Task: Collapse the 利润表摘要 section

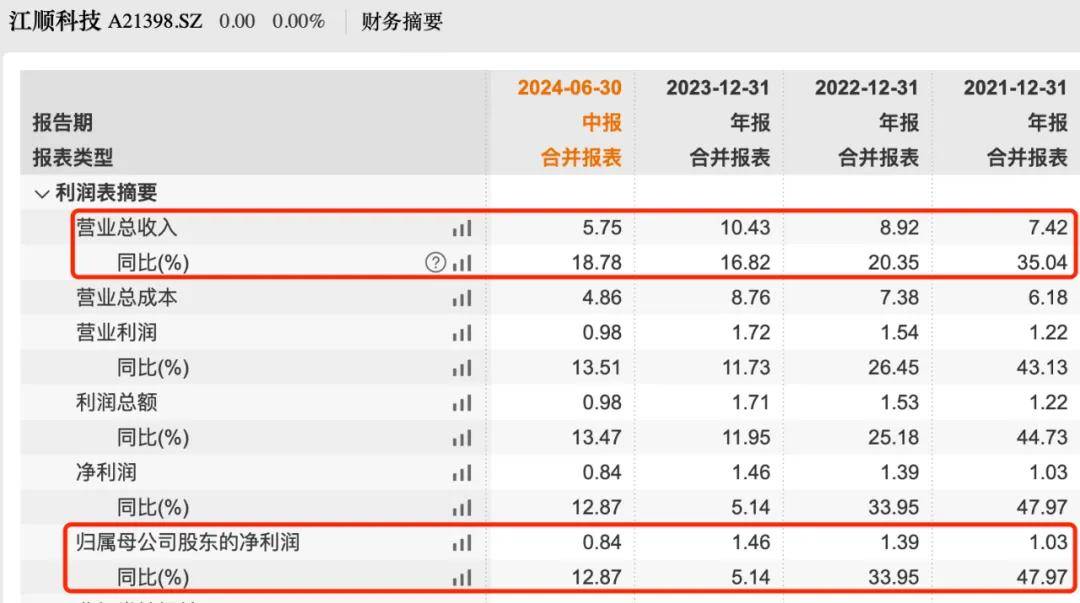Action: (42, 194)
